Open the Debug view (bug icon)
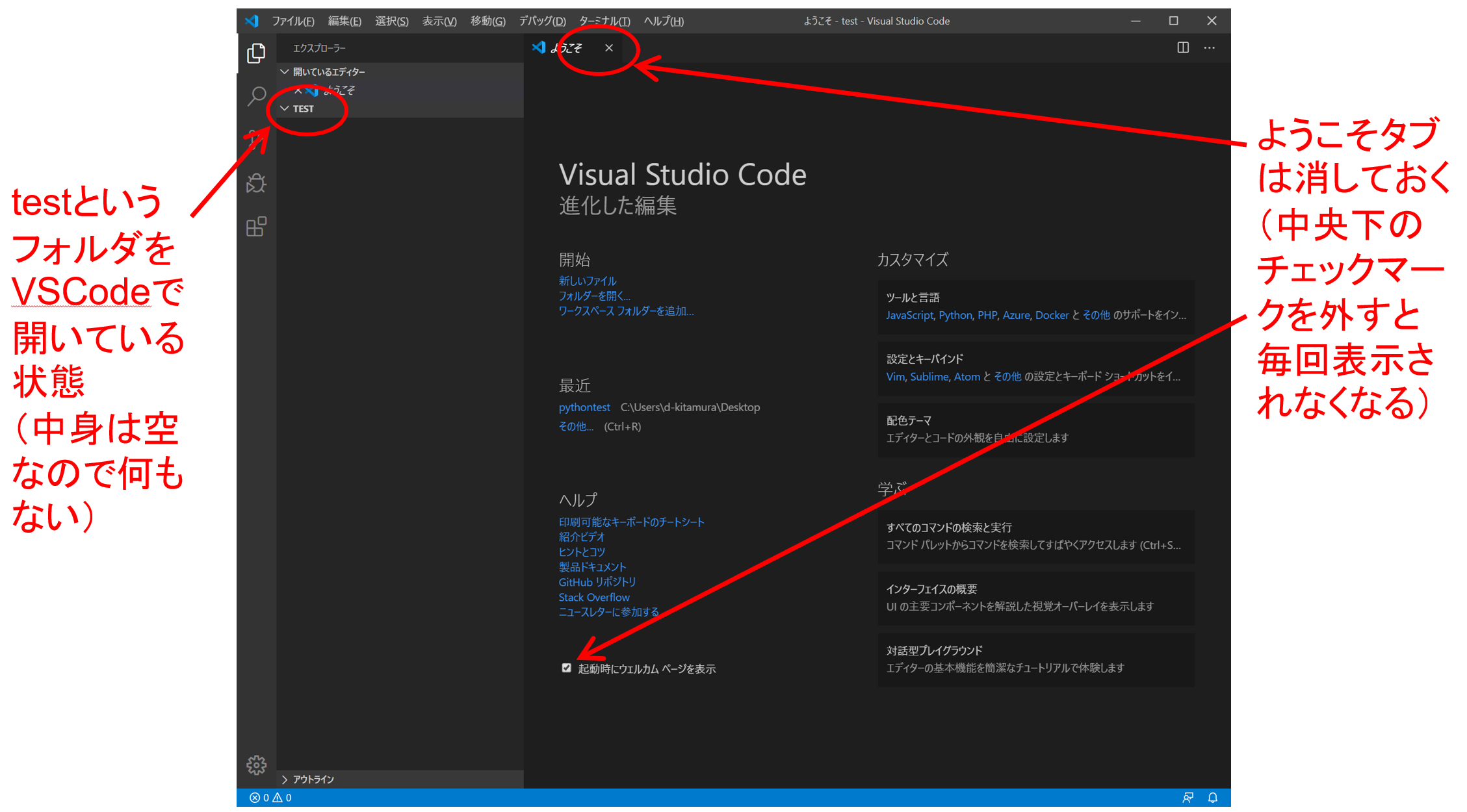 [256, 183]
